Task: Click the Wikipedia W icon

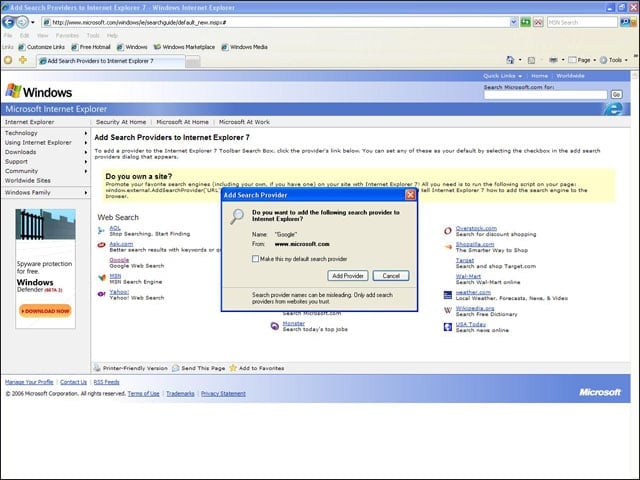Action: click(448, 310)
